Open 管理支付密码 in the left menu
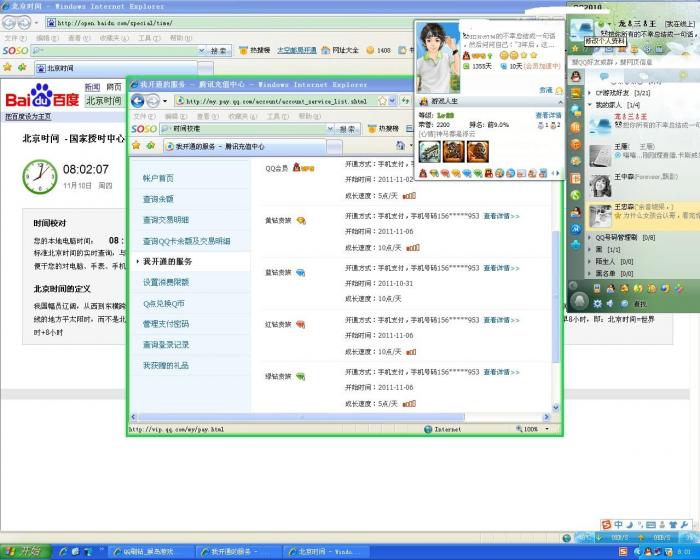 point(166,324)
